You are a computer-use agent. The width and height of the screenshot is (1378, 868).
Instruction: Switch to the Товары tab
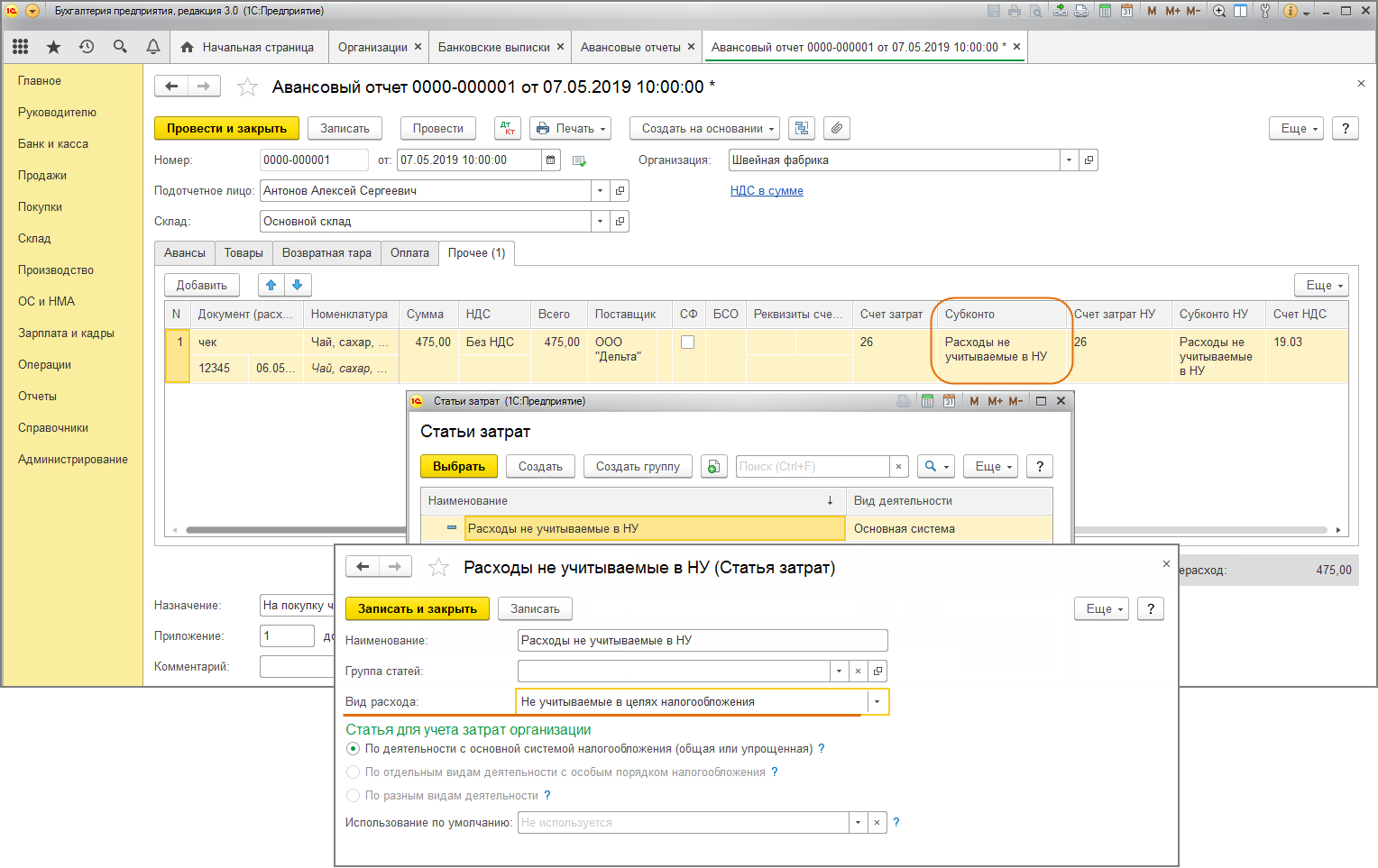tap(243, 253)
